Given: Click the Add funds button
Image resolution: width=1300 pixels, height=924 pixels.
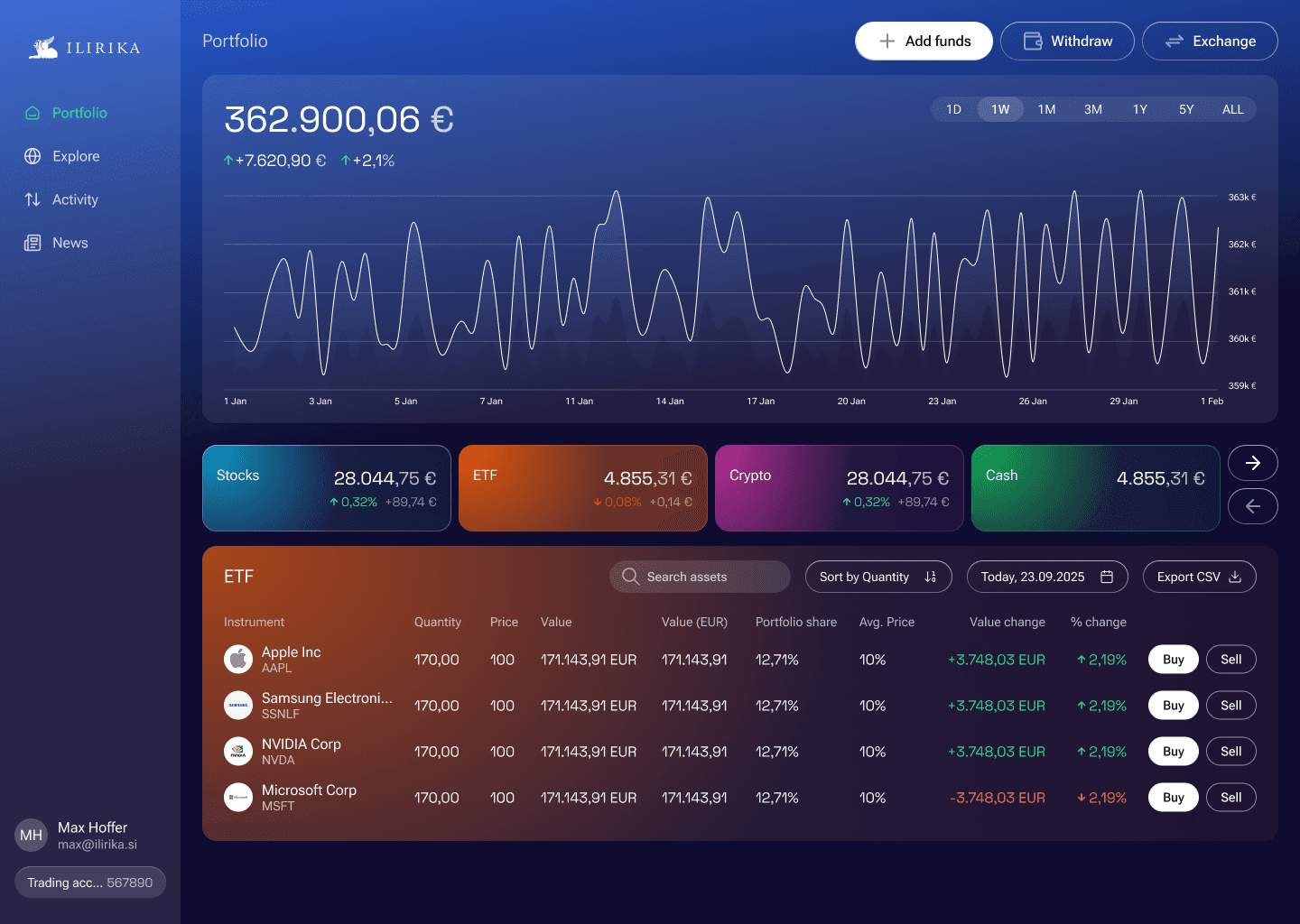Looking at the screenshot, I should (x=924, y=41).
